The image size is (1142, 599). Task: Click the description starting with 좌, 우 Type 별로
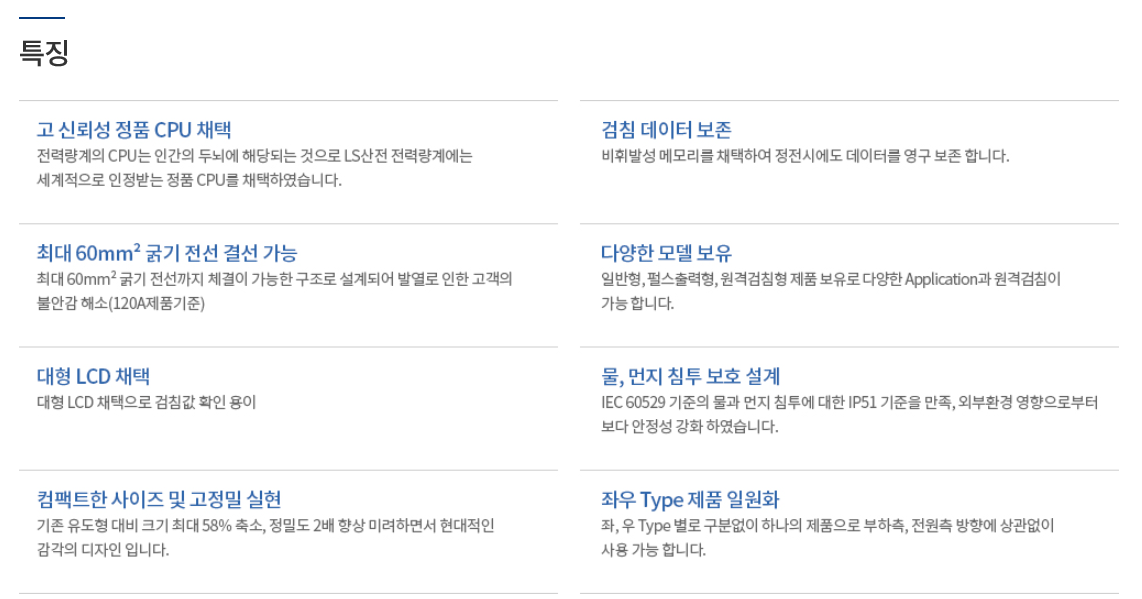click(827, 525)
